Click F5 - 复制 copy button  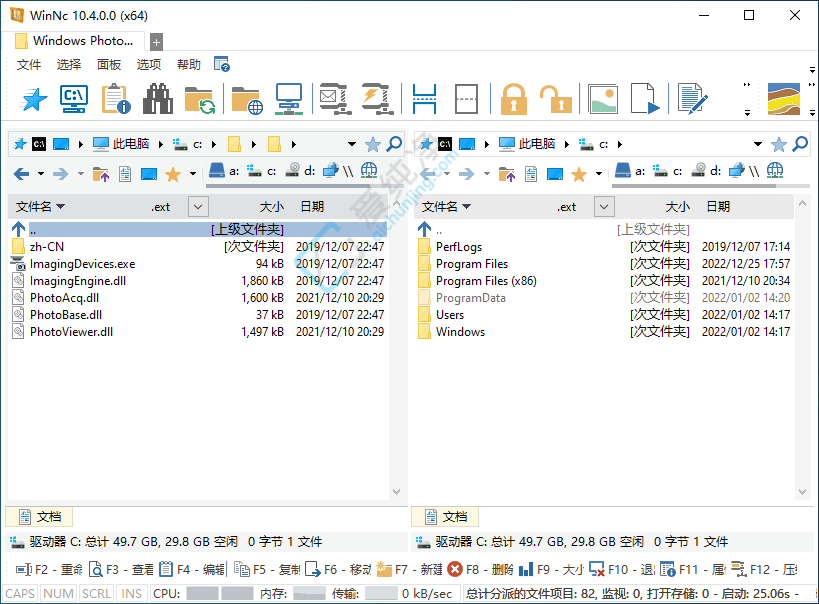coord(267,569)
